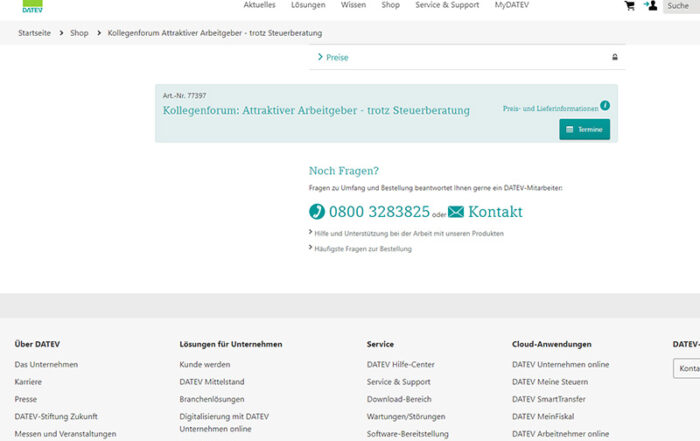Image resolution: width=700 pixels, height=441 pixels.
Task: Open DATEV SmartTransfer link
Action: [x=549, y=399]
